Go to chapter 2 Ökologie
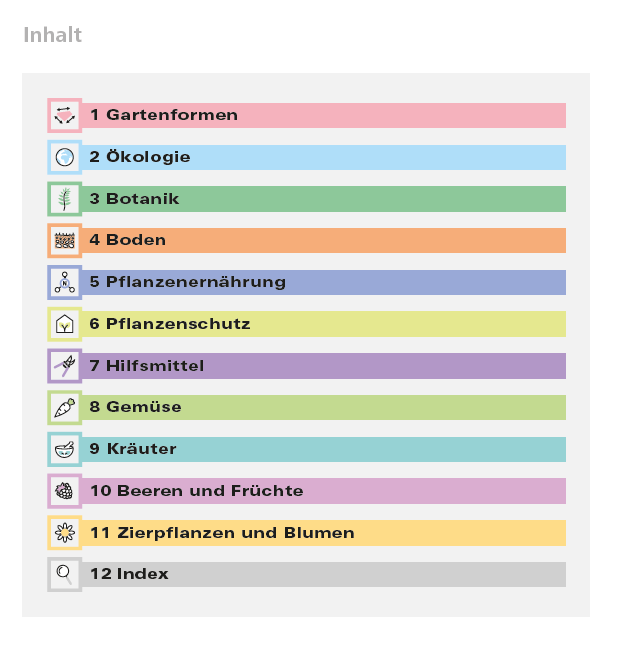The width and height of the screenshot is (619, 652). click(x=323, y=157)
